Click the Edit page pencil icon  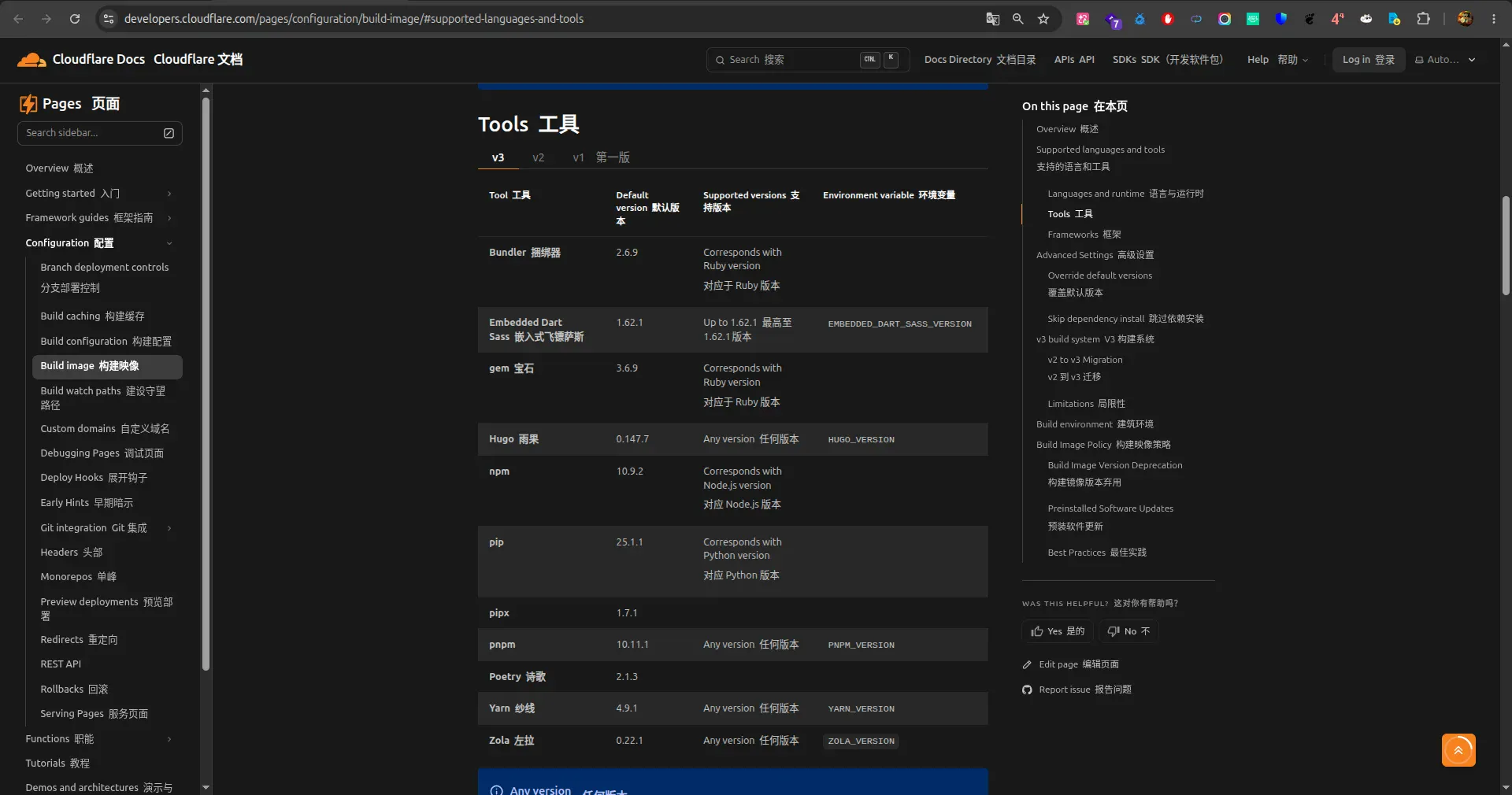tap(1027, 664)
